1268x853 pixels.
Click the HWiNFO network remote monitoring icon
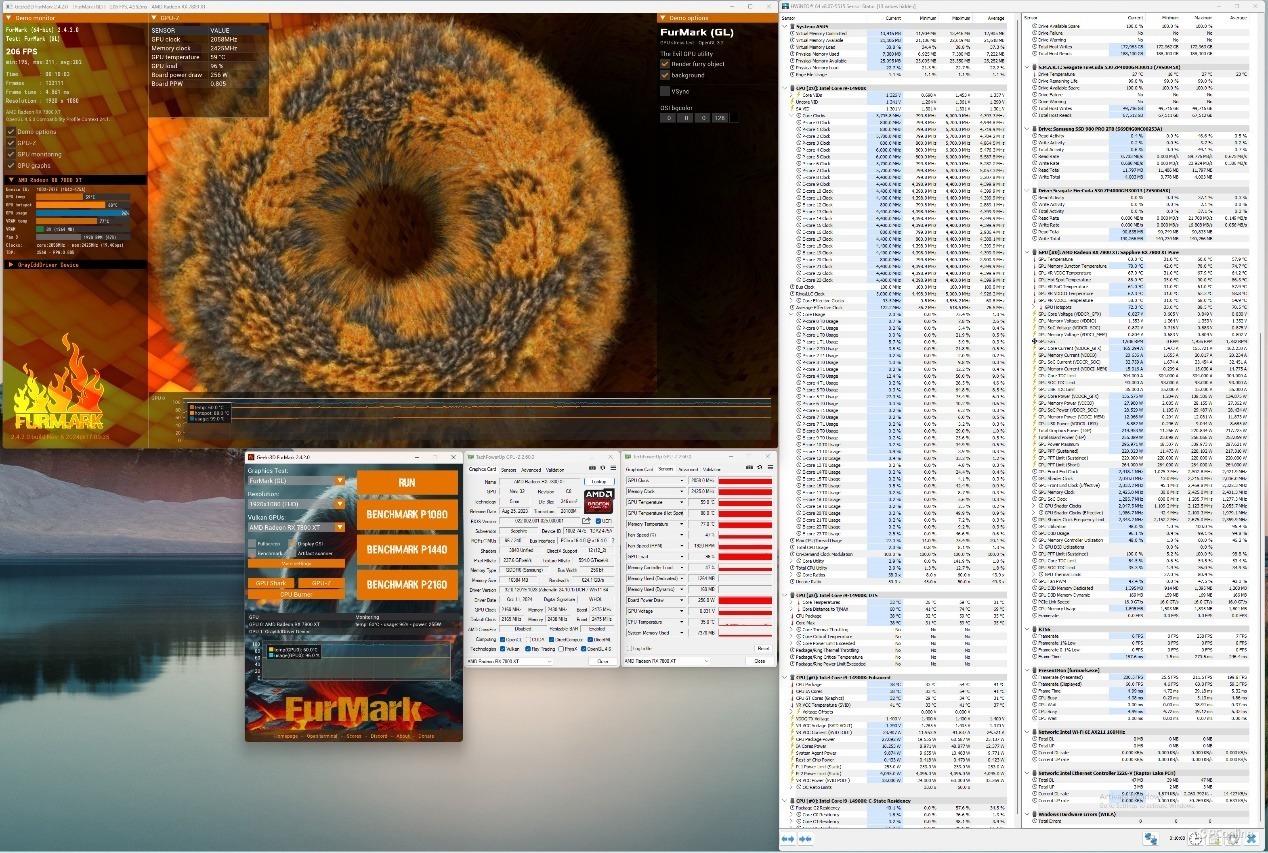(x=1152, y=838)
